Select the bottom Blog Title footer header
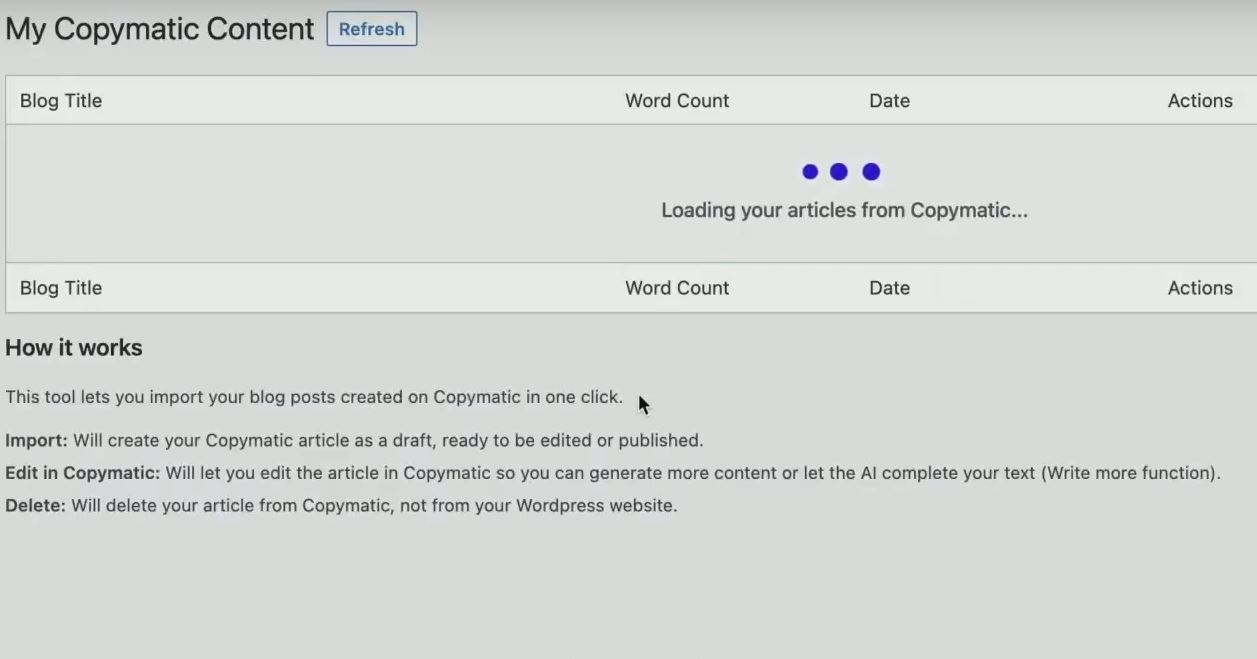Screen dimensions: 1257x659 pos(61,288)
